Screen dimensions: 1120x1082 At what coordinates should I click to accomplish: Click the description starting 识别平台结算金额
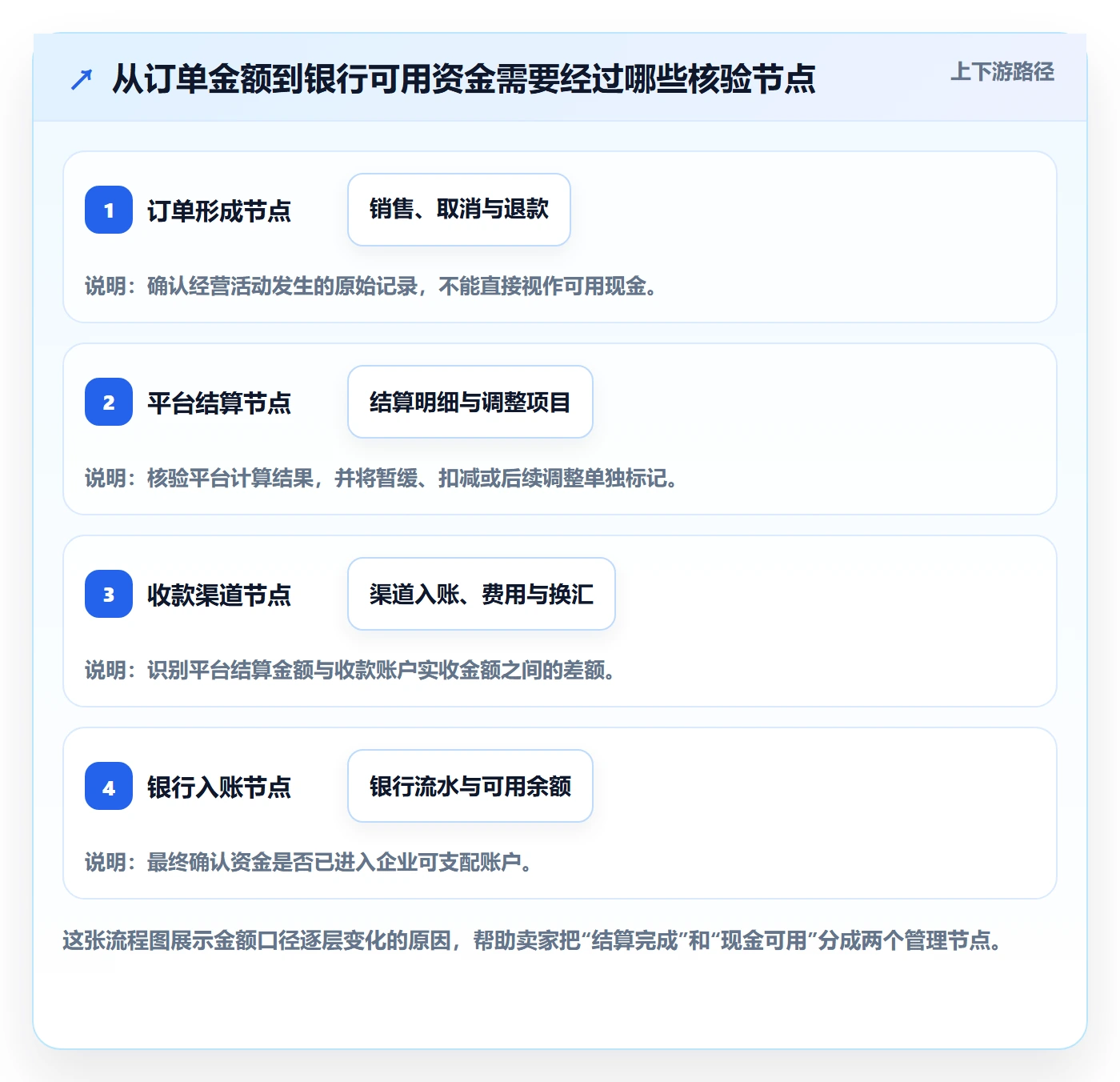(351, 670)
